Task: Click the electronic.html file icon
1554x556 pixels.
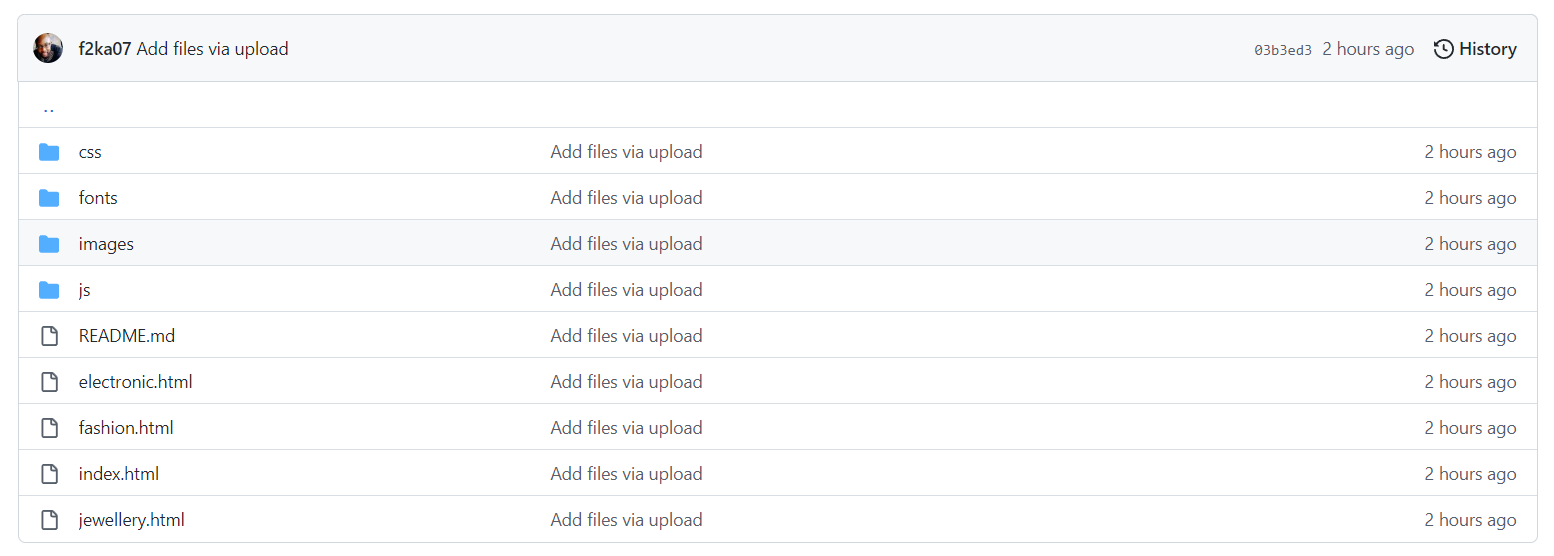Action: tap(49, 382)
